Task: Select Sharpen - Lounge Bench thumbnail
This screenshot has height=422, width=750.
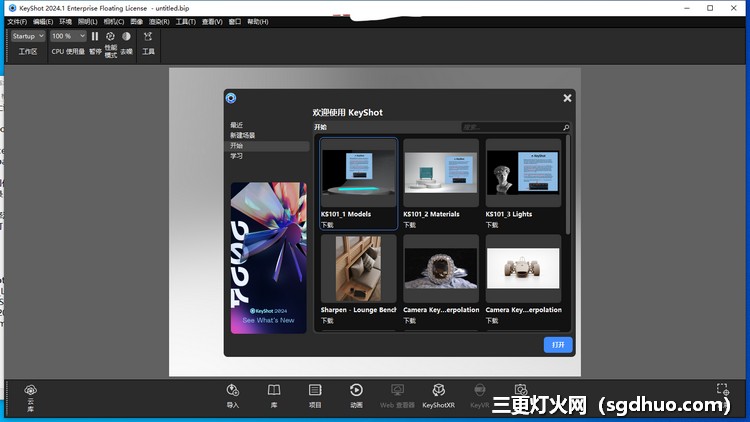Action: click(x=359, y=268)
